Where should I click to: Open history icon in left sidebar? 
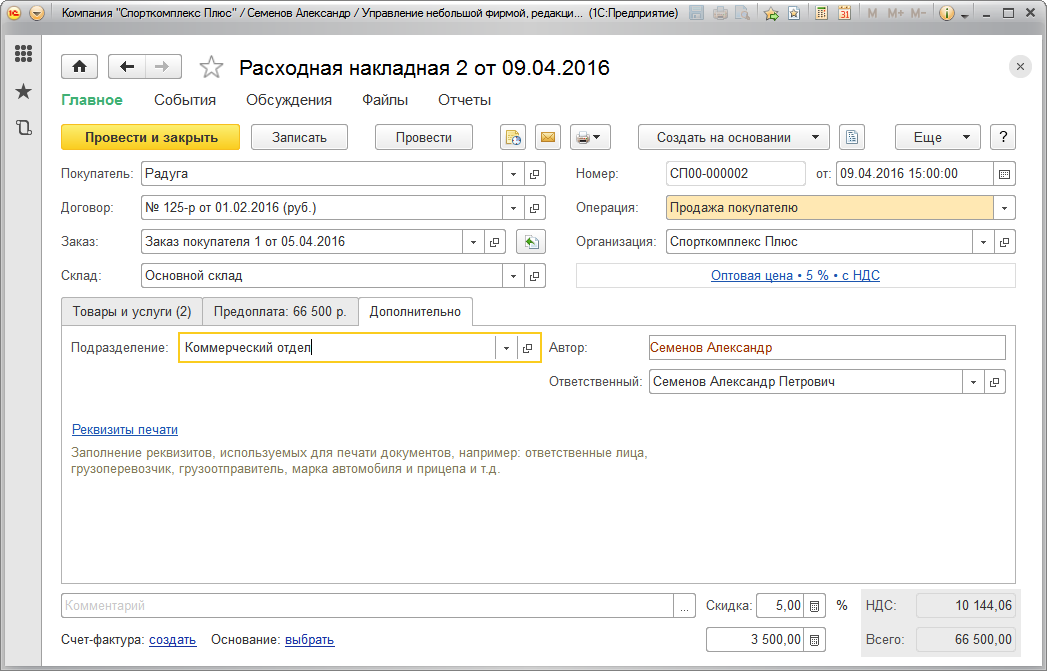(23, 128)
